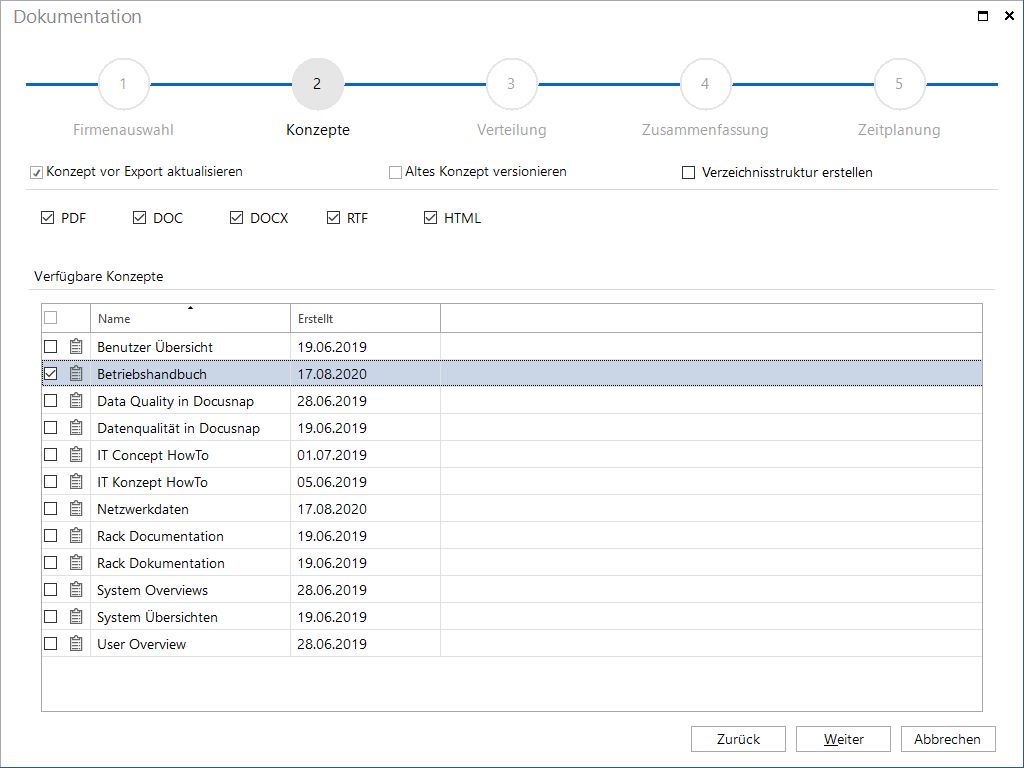Check the Netzwerkdaten checkbox
The width and height of the screenshot is (1024, 768).
(x=50, y=509)
